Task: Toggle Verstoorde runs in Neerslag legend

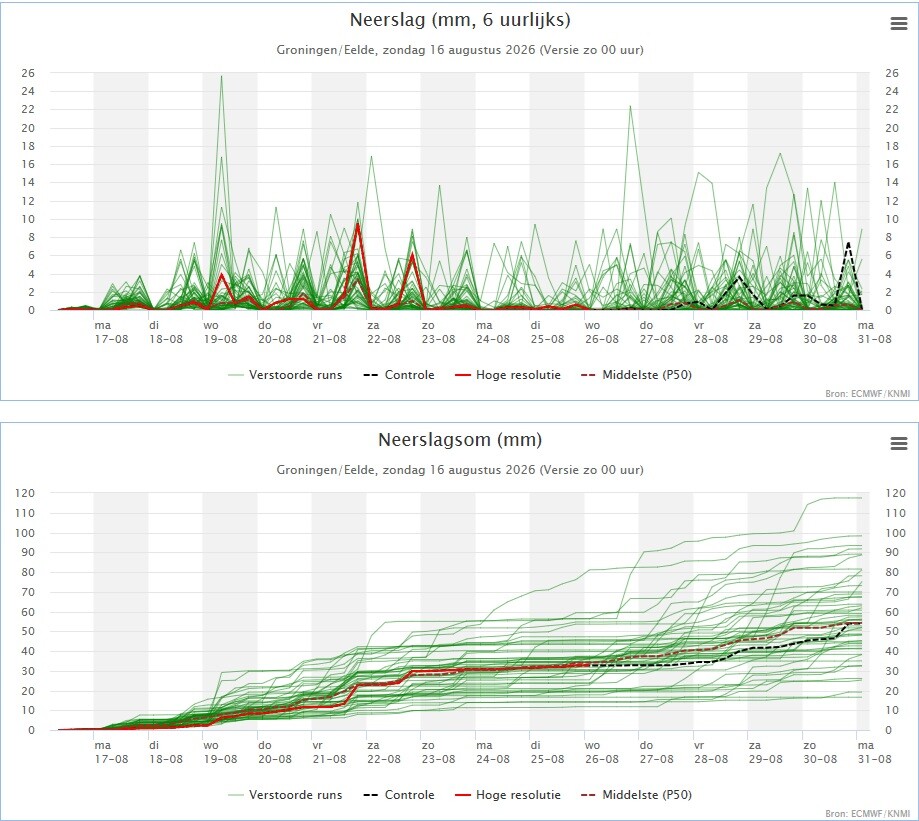Action: [285, 375]
